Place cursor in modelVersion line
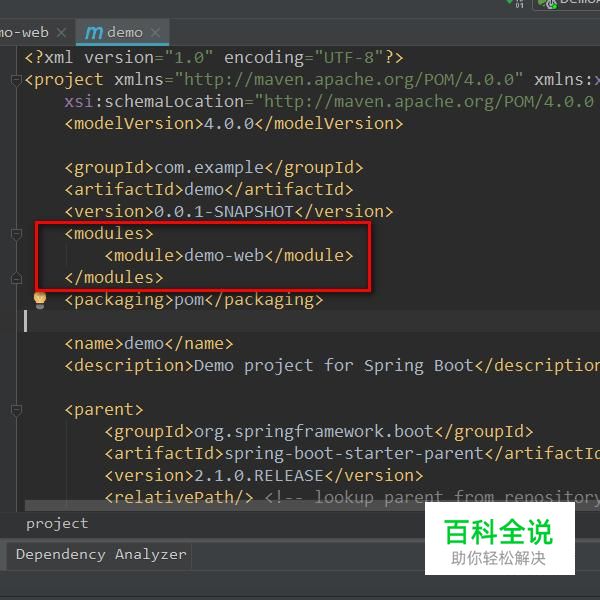 pyautogui.click(x=234, y=124)
